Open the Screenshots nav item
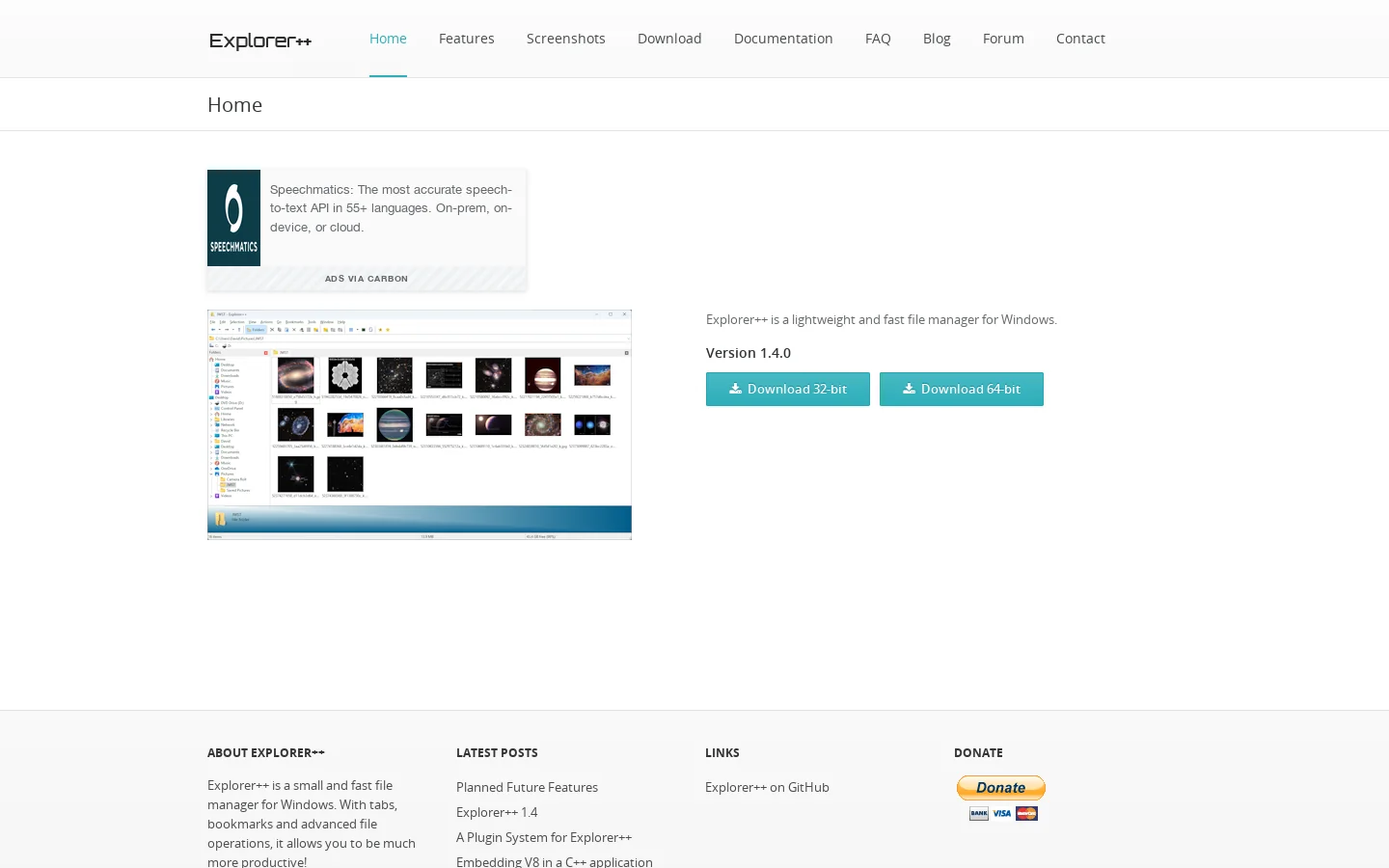The height and width of the screenshot is (868, 1389). coord(566,39)
